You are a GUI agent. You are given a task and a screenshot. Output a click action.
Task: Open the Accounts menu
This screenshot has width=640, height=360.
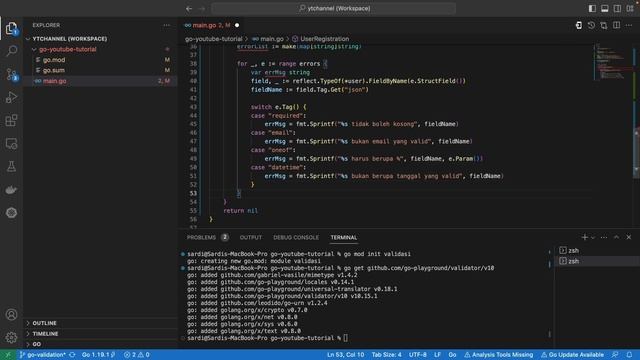[11, 314]
